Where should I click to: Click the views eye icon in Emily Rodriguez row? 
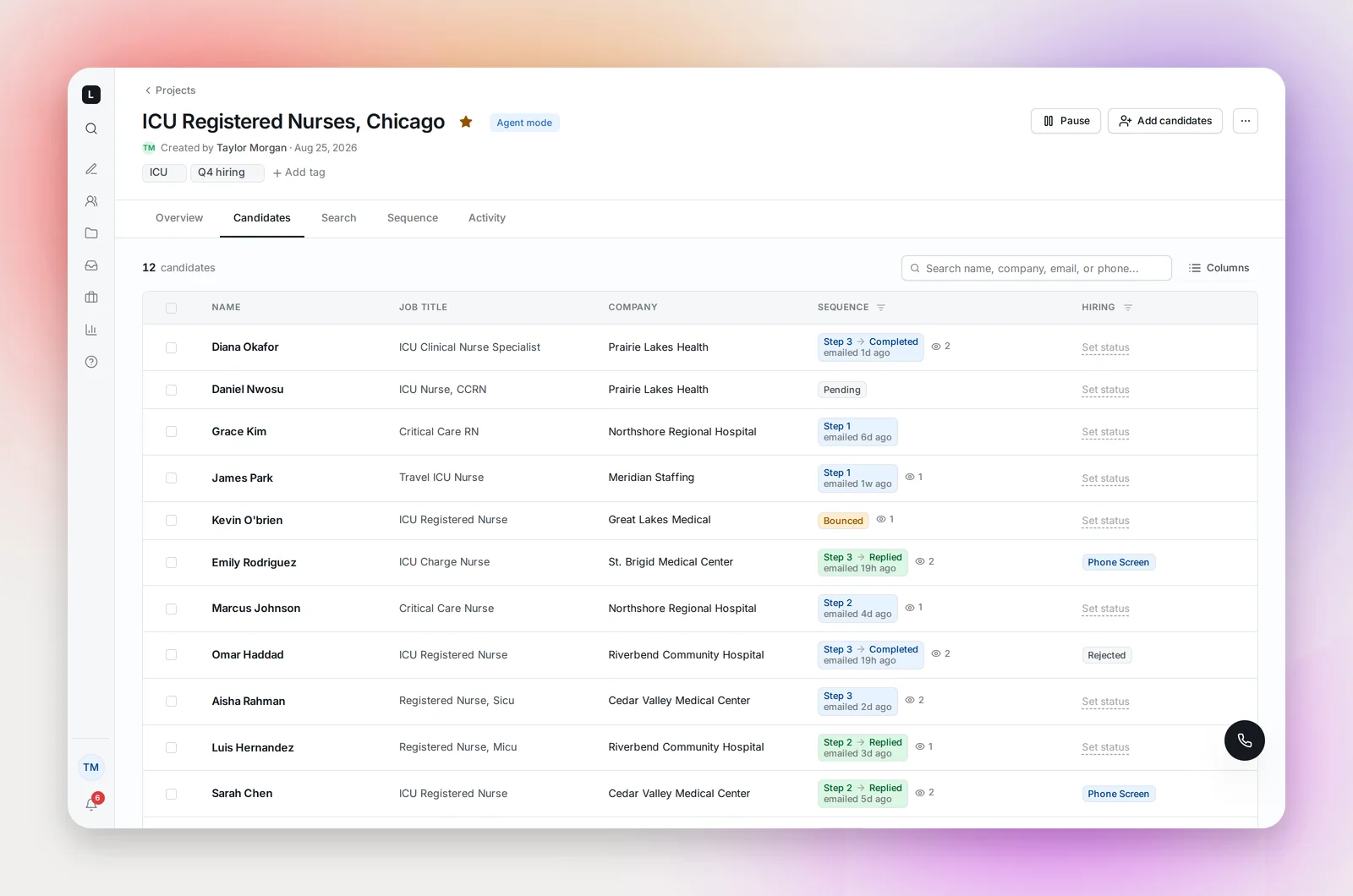click(x=920, y=561)
